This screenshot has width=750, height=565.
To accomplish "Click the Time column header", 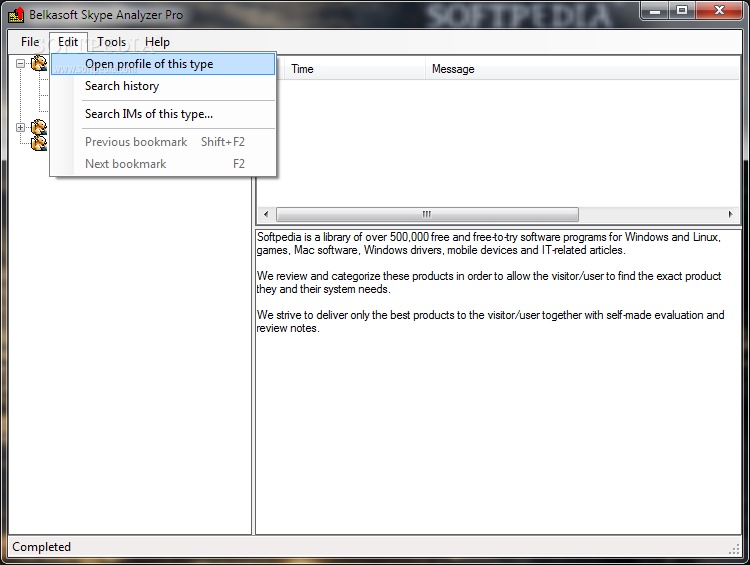I will (x=353, y=69).
